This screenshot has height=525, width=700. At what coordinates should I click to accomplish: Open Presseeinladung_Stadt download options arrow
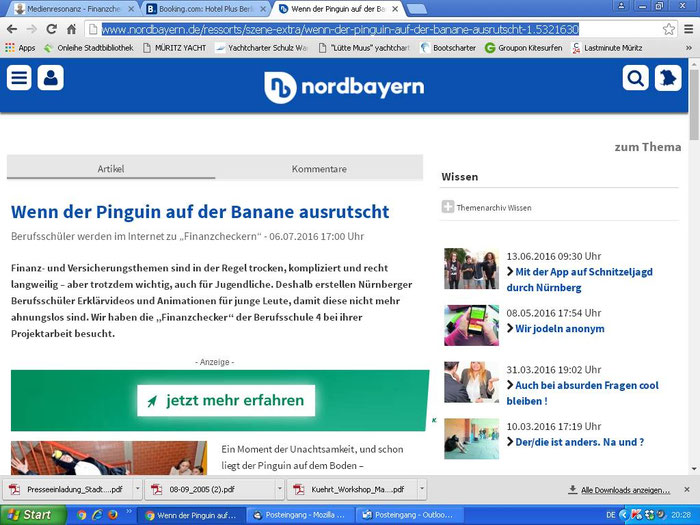(138, 489)
